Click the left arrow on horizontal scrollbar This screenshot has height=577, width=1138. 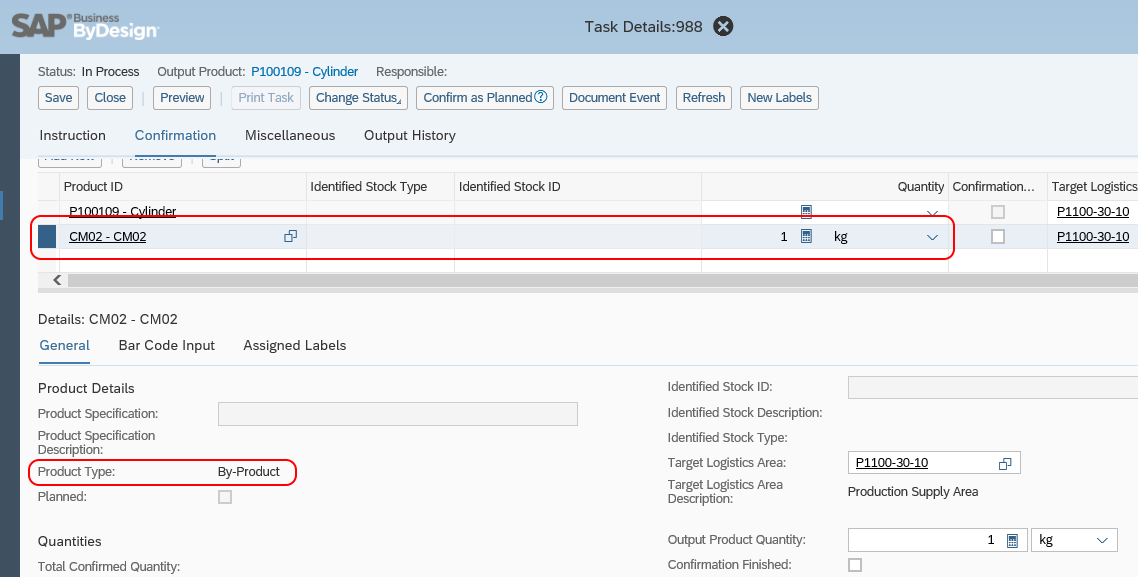coord(56,280)
